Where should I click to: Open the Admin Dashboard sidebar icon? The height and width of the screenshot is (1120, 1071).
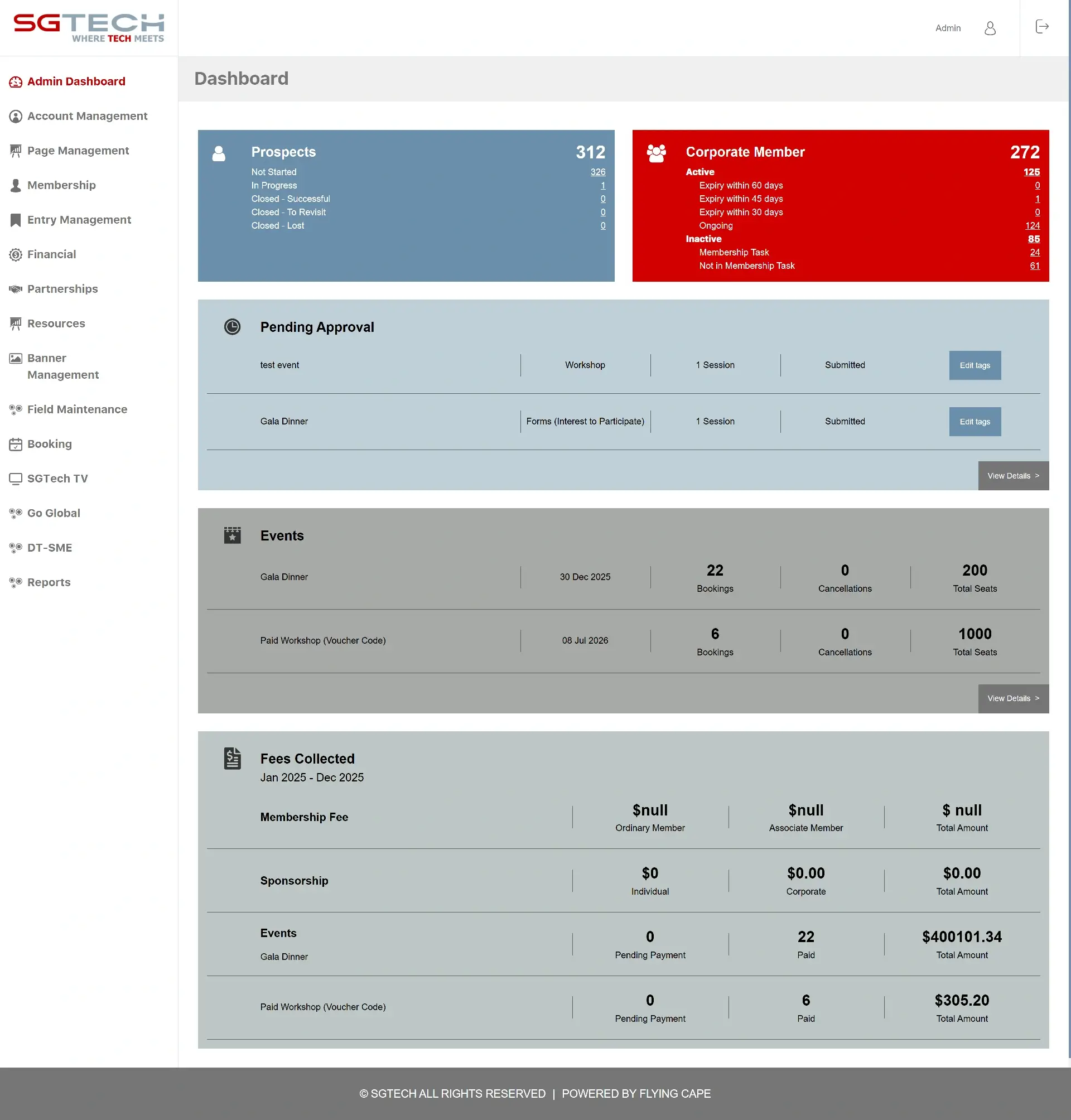tap(16, 81)
